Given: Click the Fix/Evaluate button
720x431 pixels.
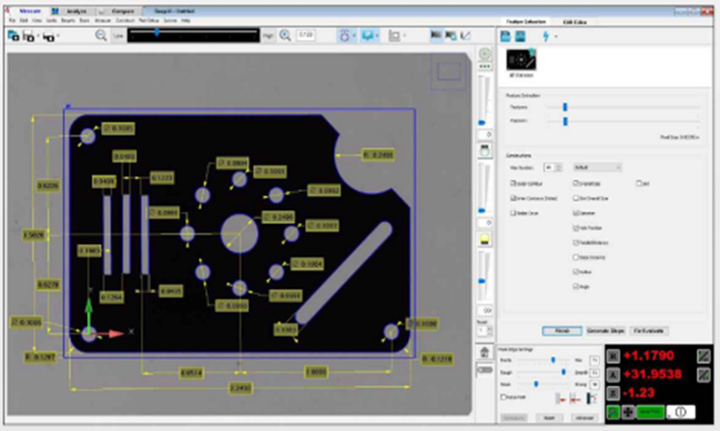Looking at the screenshot, I should 649,330.
